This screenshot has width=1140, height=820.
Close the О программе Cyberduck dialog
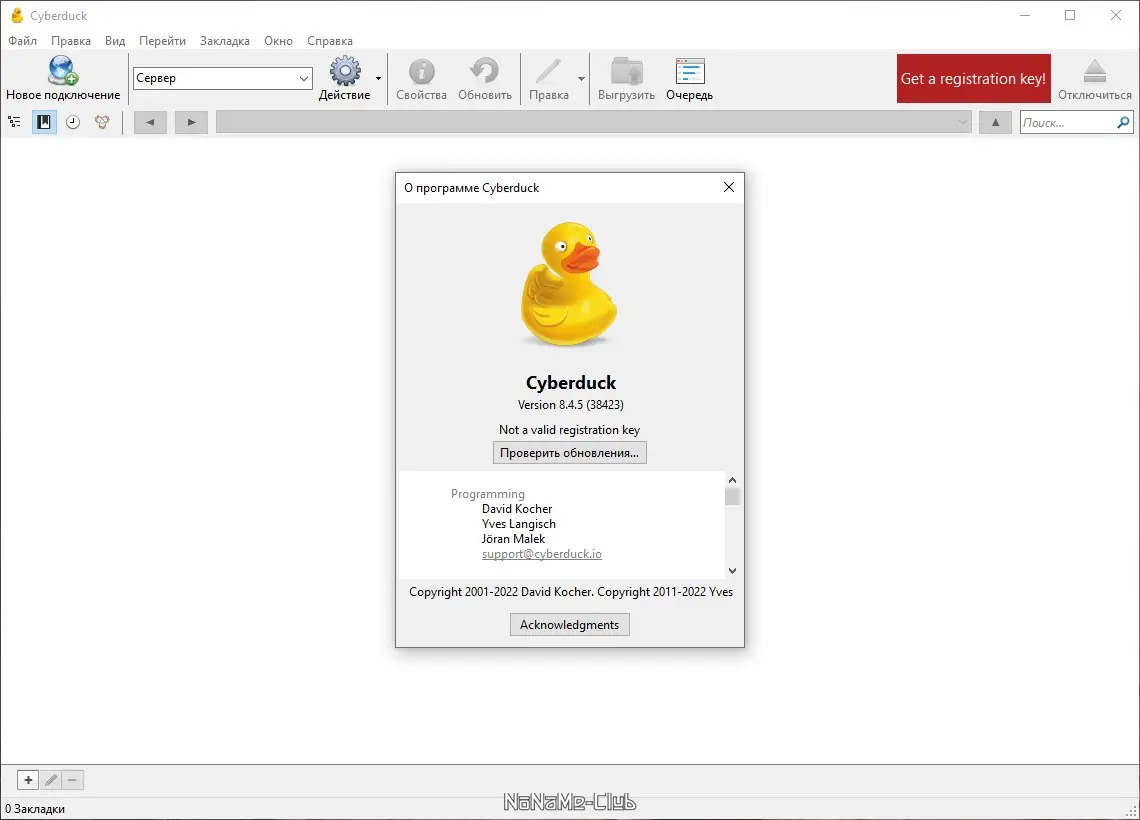click(728, 188)
